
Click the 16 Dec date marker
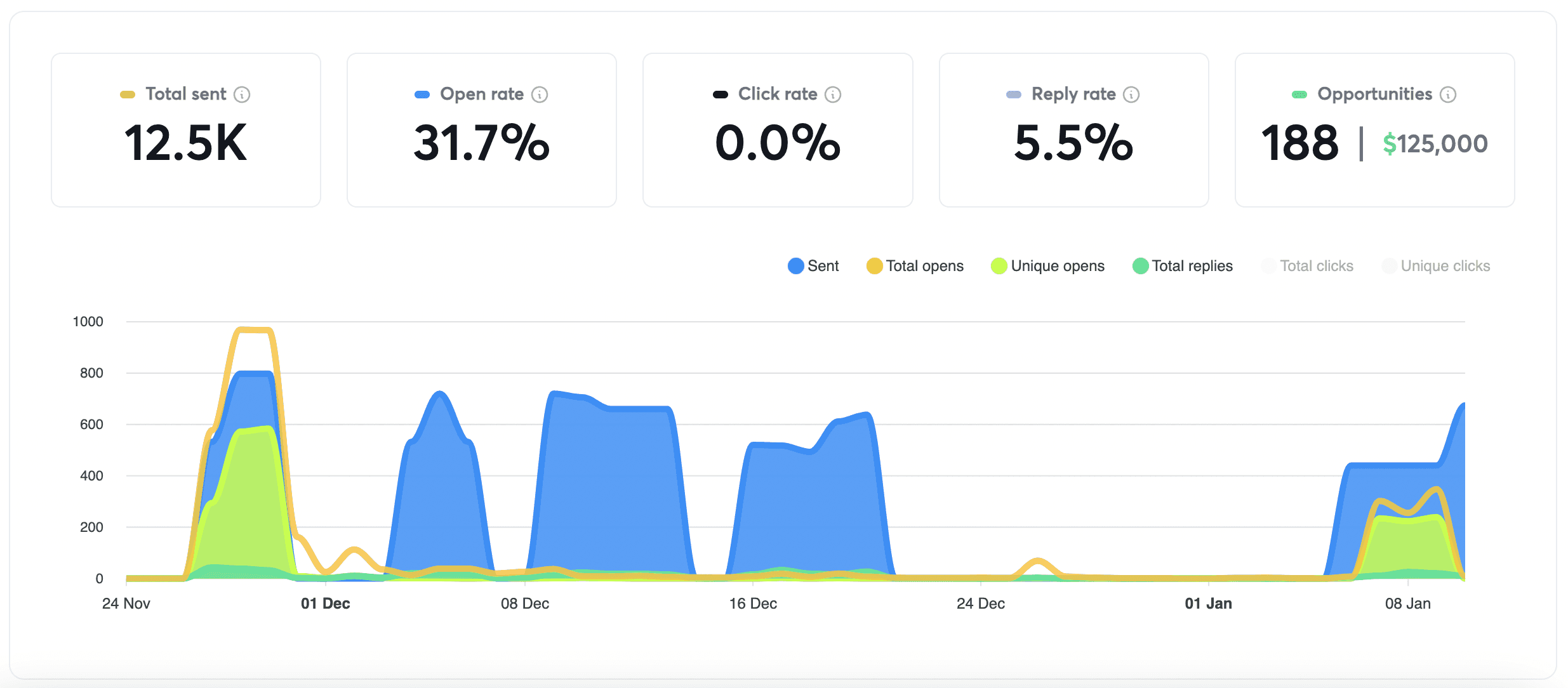(753, 604)
